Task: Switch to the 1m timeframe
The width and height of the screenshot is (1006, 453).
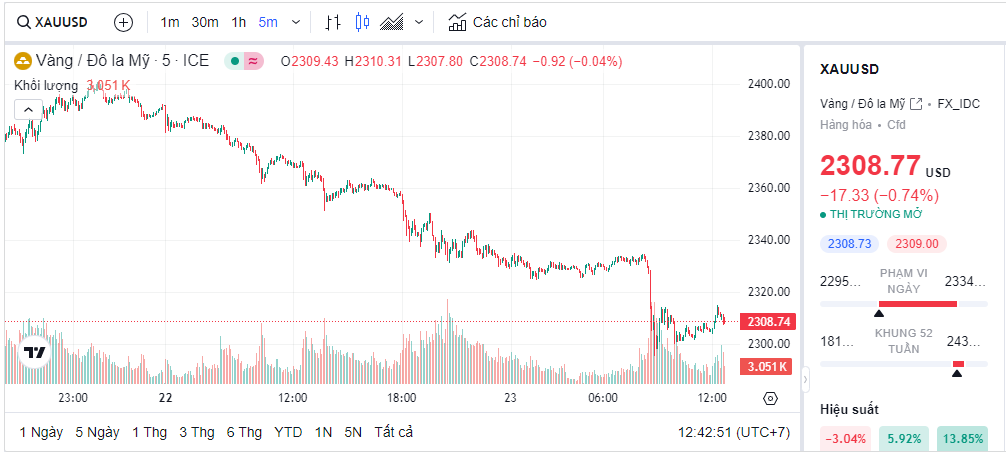Action: click(170, 22)
